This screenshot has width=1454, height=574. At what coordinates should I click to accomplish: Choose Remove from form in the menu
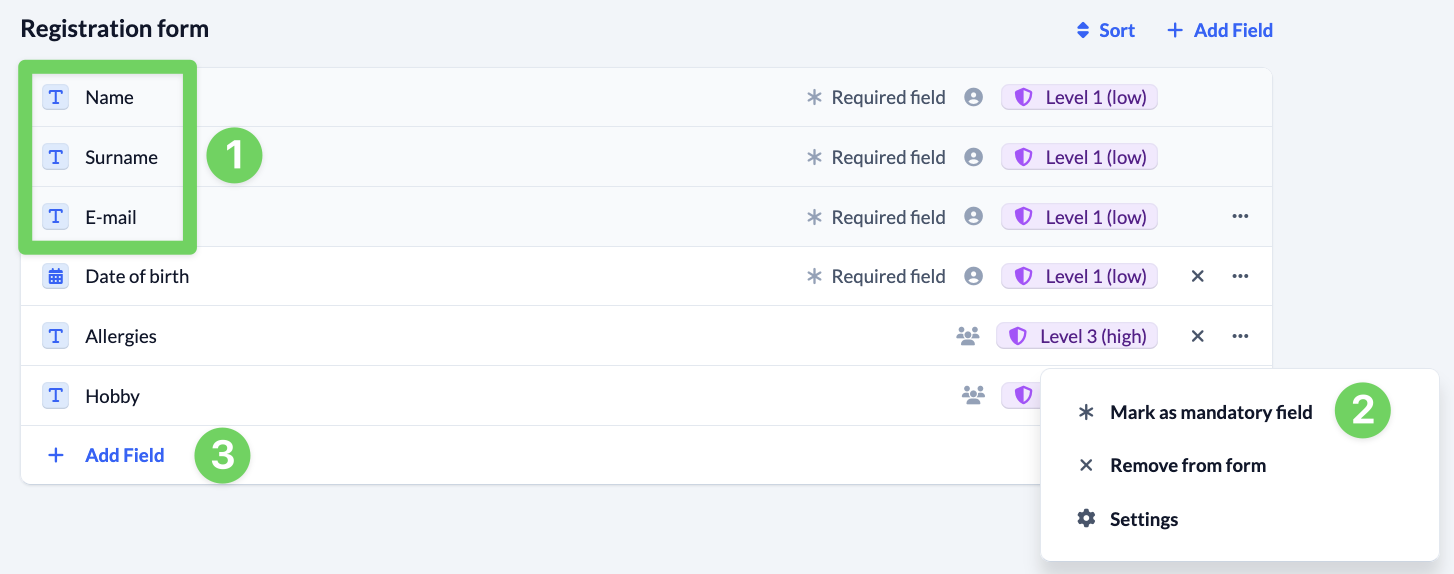pyautogui.click(x=1187, y=465)
